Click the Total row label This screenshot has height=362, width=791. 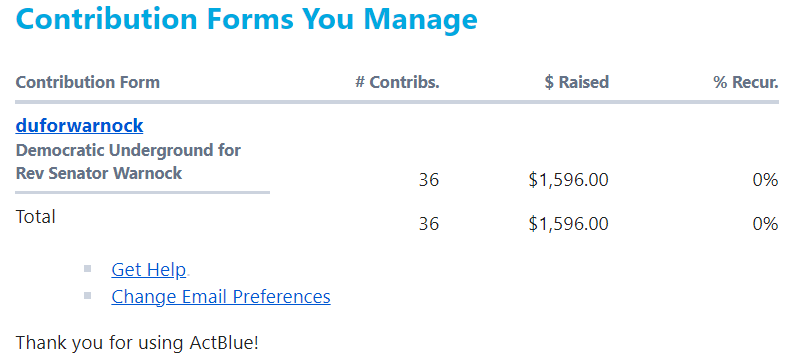pos(35,217)
